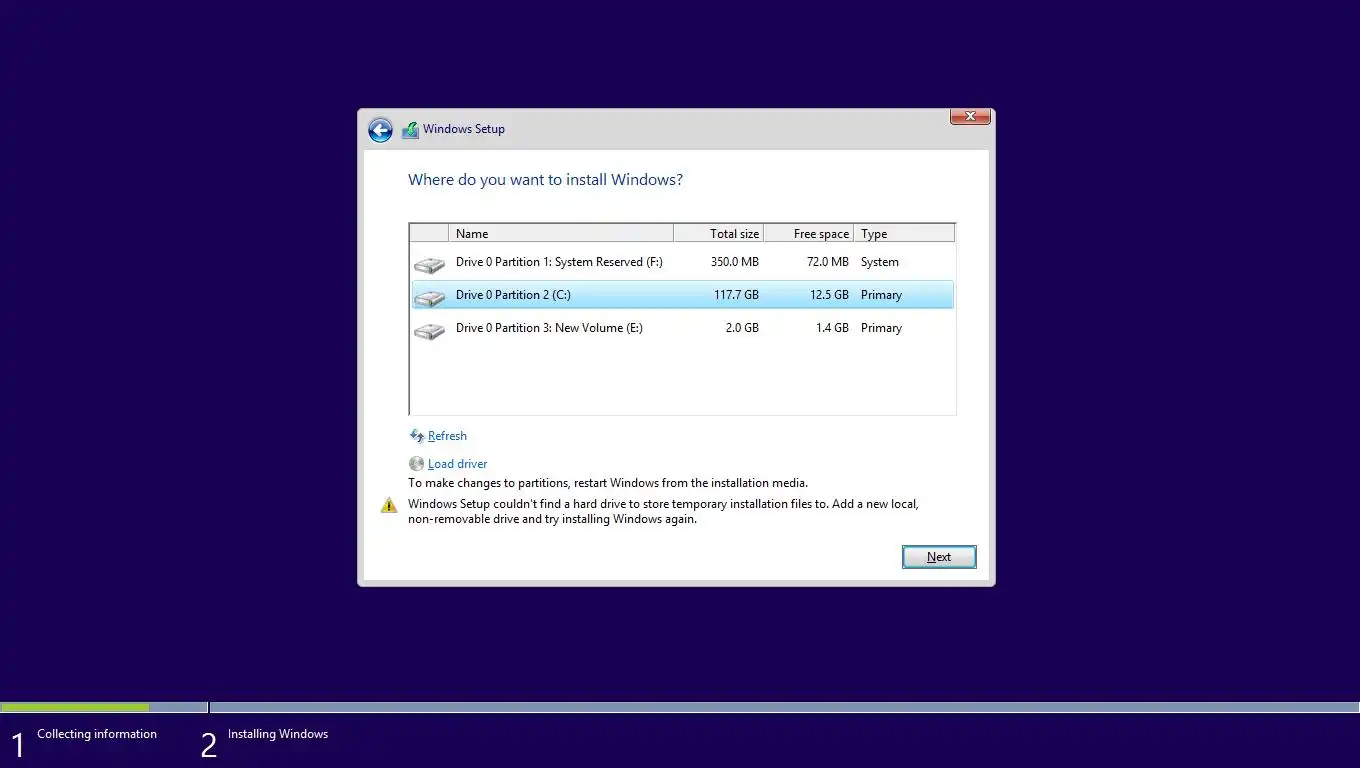Sort by the Total size column header
Image resolution: width=1360 pixels, height=768 pixels.
(719, 233)
